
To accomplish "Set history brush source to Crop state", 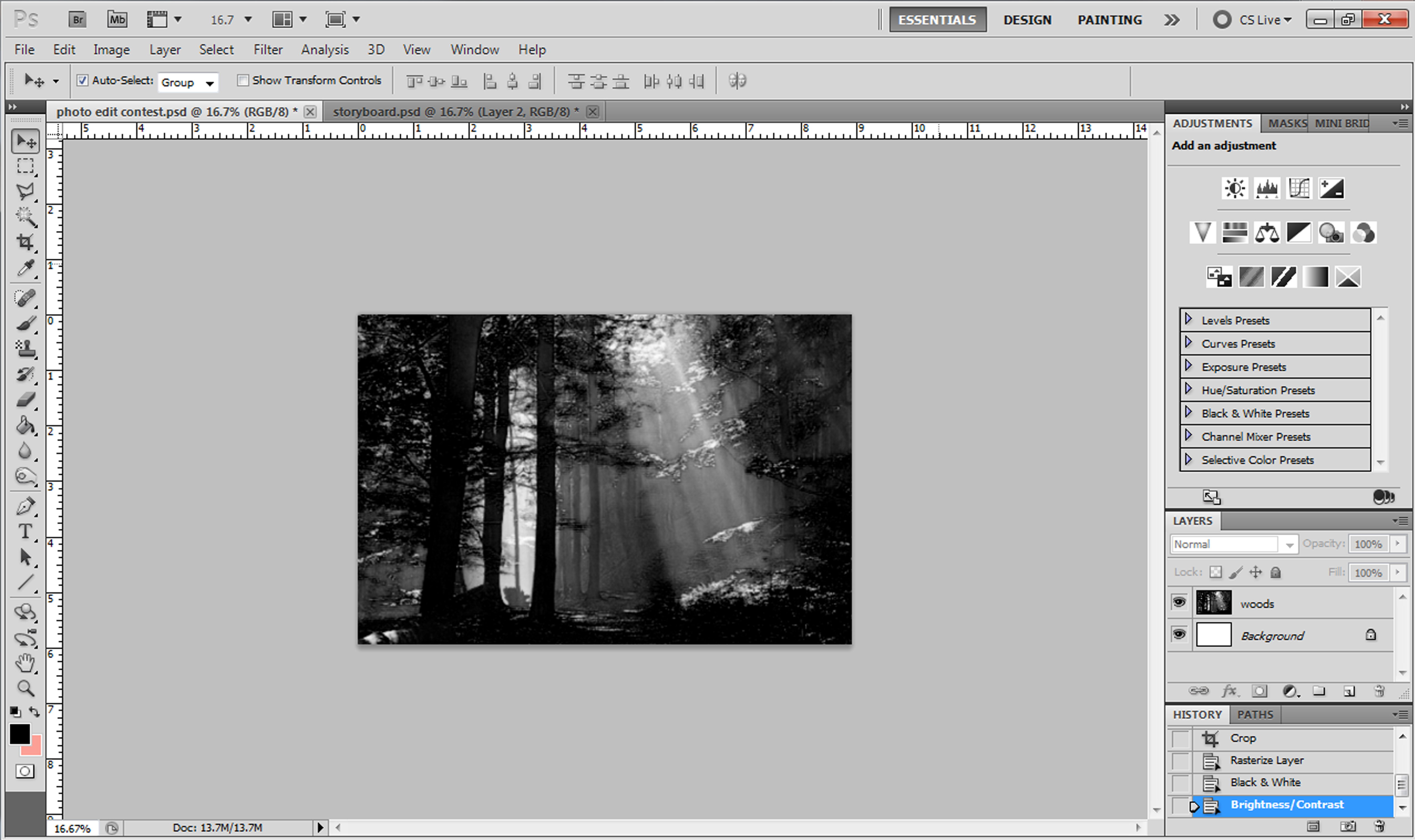I will tap(1181, 739).
